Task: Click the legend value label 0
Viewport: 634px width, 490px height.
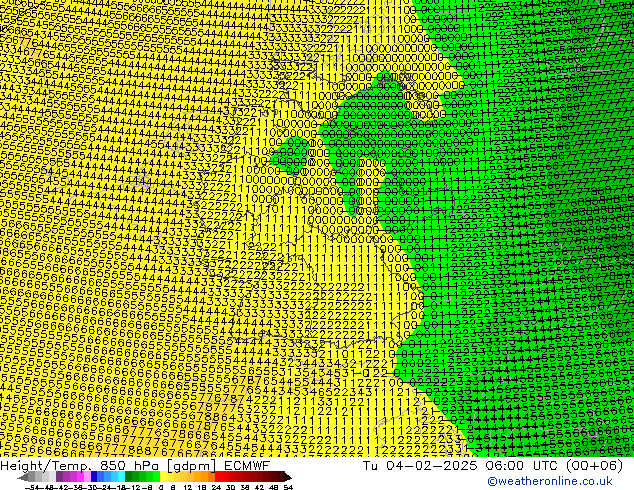Action: pyautogui.click(x=161, y=487)
